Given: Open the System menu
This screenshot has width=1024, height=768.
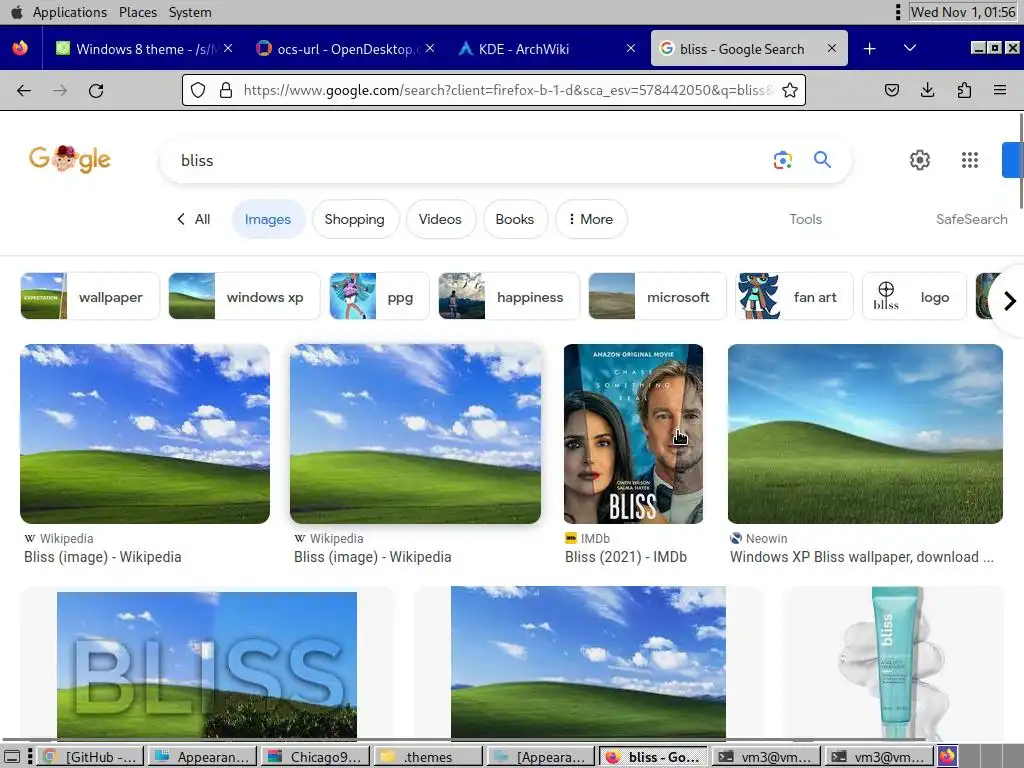Looking at the screenshot, I should click(190, 12).
